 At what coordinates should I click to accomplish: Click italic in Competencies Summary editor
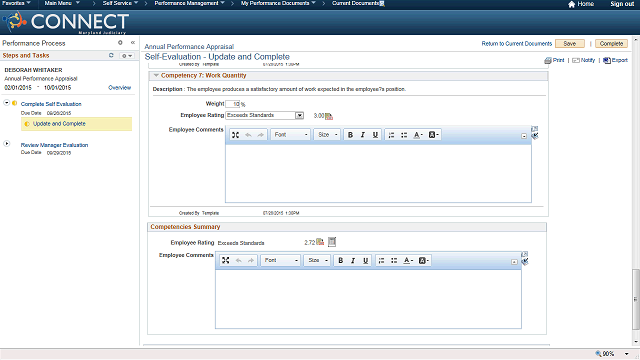[353, 260]
